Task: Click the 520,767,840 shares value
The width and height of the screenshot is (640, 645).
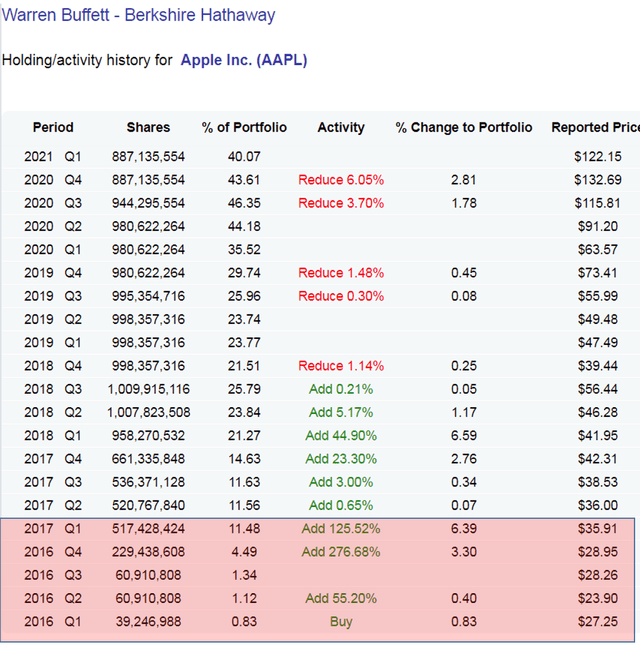Action: [148, 505]
